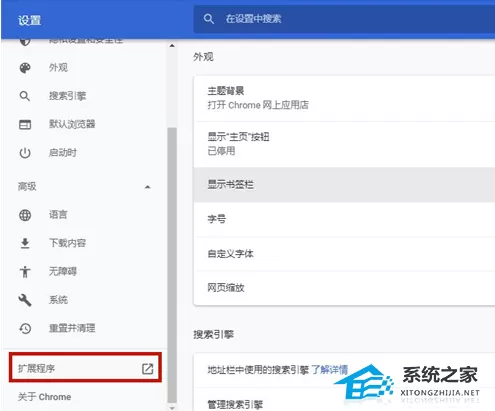Click the Accessibility person icon
Viewport: 495px width, 411px height.
point(25,272)
